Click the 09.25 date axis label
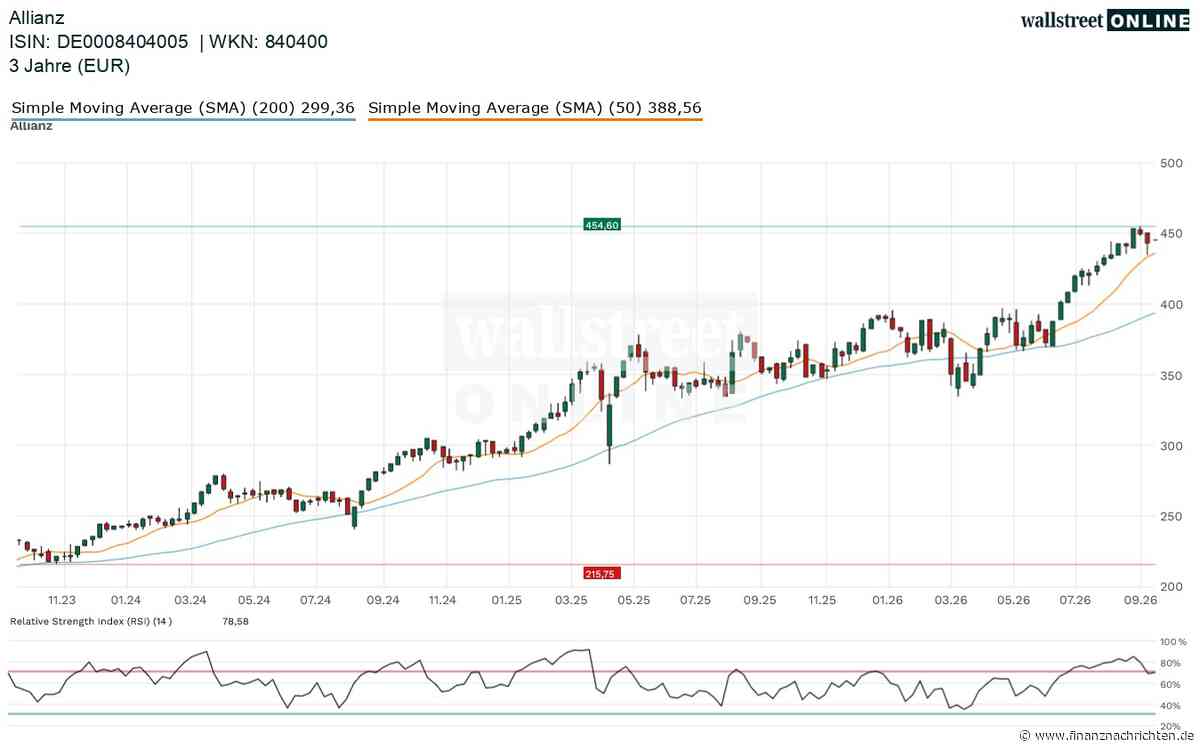This screenshot has width=1200, height=750. pyautogui.click(x=760, y=600)
